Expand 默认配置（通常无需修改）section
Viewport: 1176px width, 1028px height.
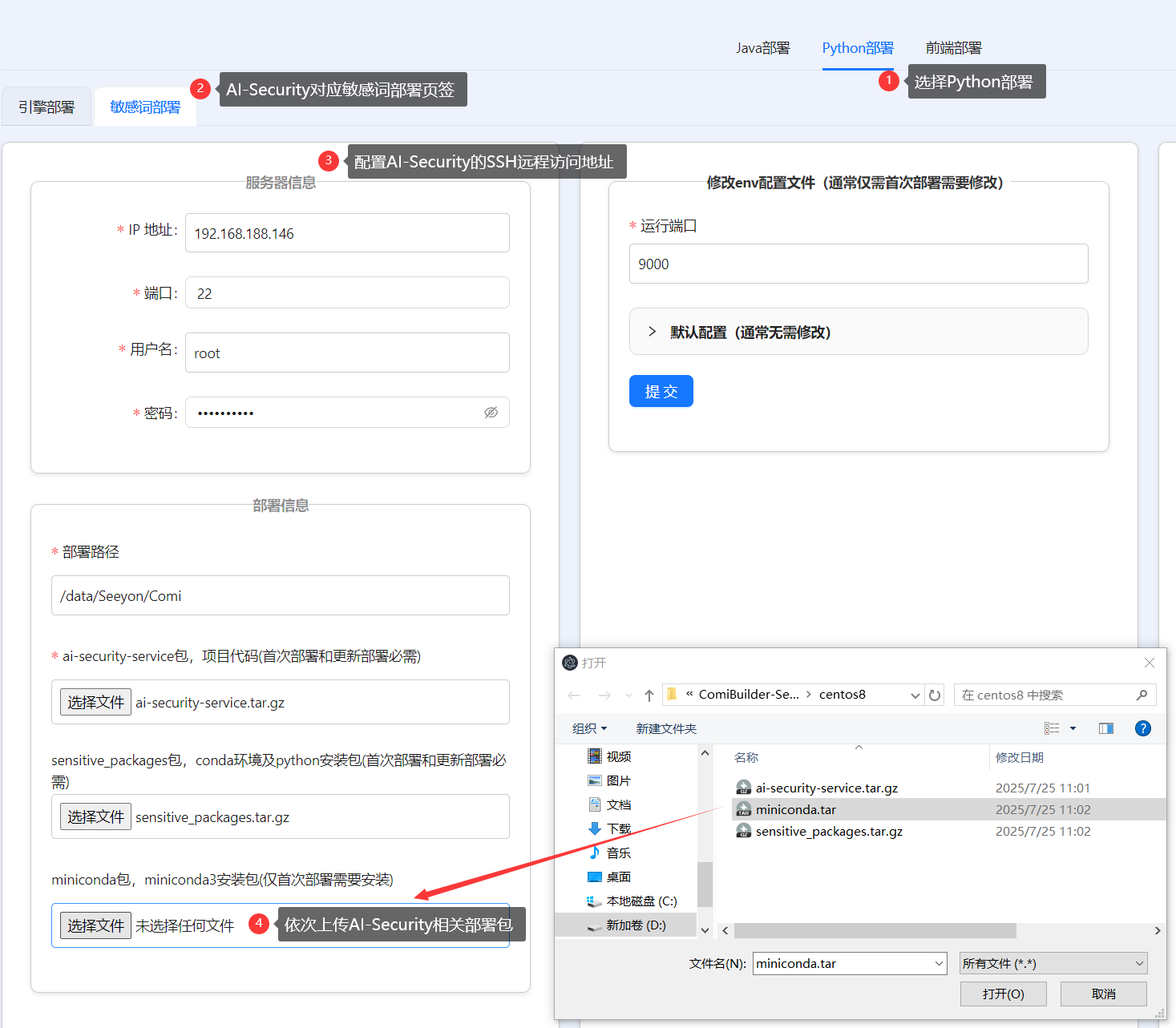859,332
